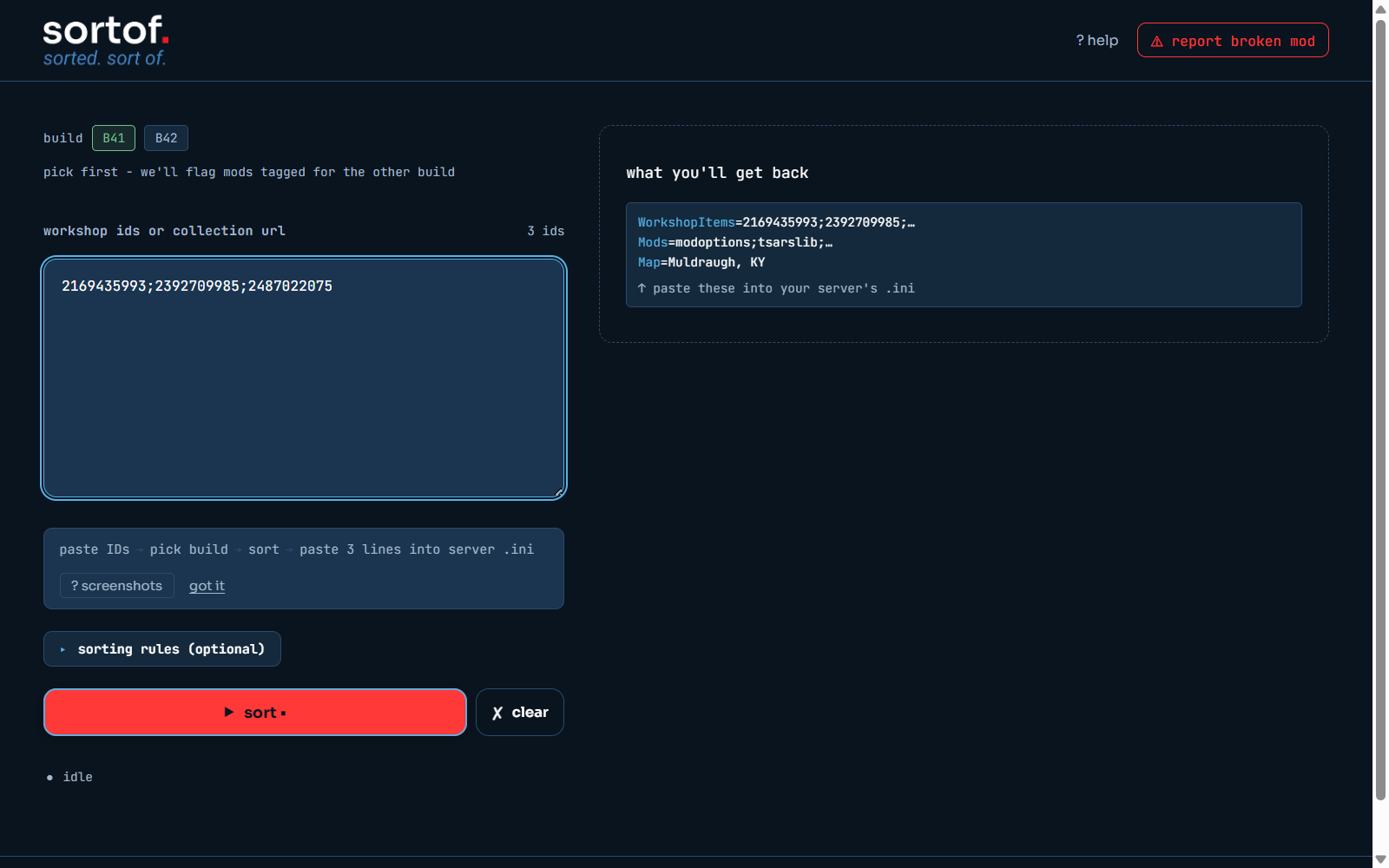This screenshot has width=1389, height=868.
Task: Click the Map=Muldraugh, KY line
Action: pos(701,262)
